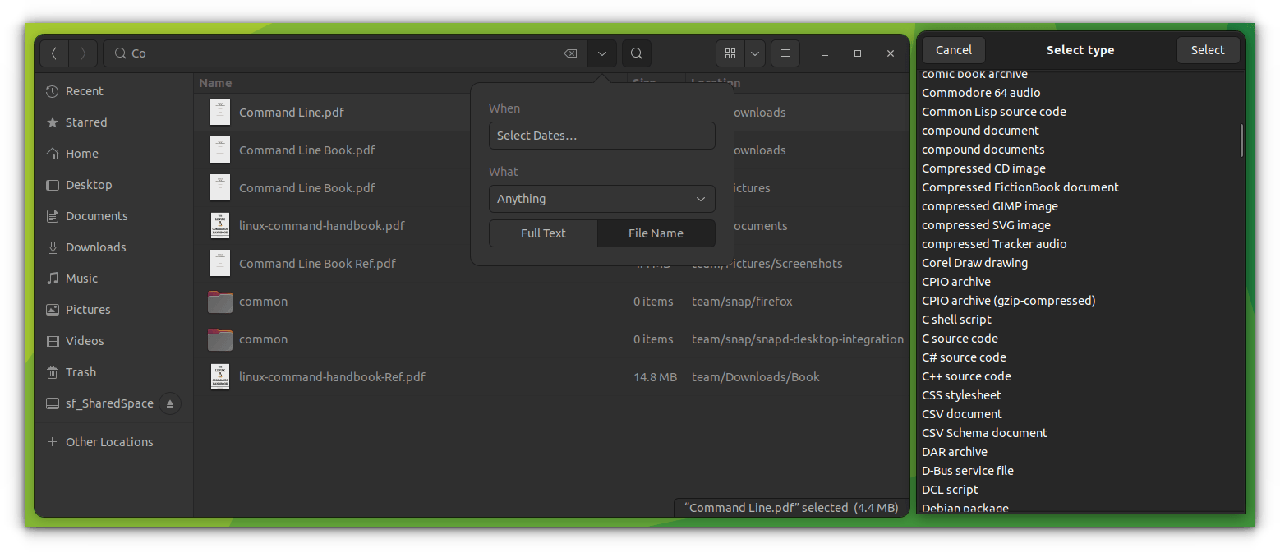Select Full Text search mode
1280x553 pixels.
pyautogui.click(x=543, y=233)
